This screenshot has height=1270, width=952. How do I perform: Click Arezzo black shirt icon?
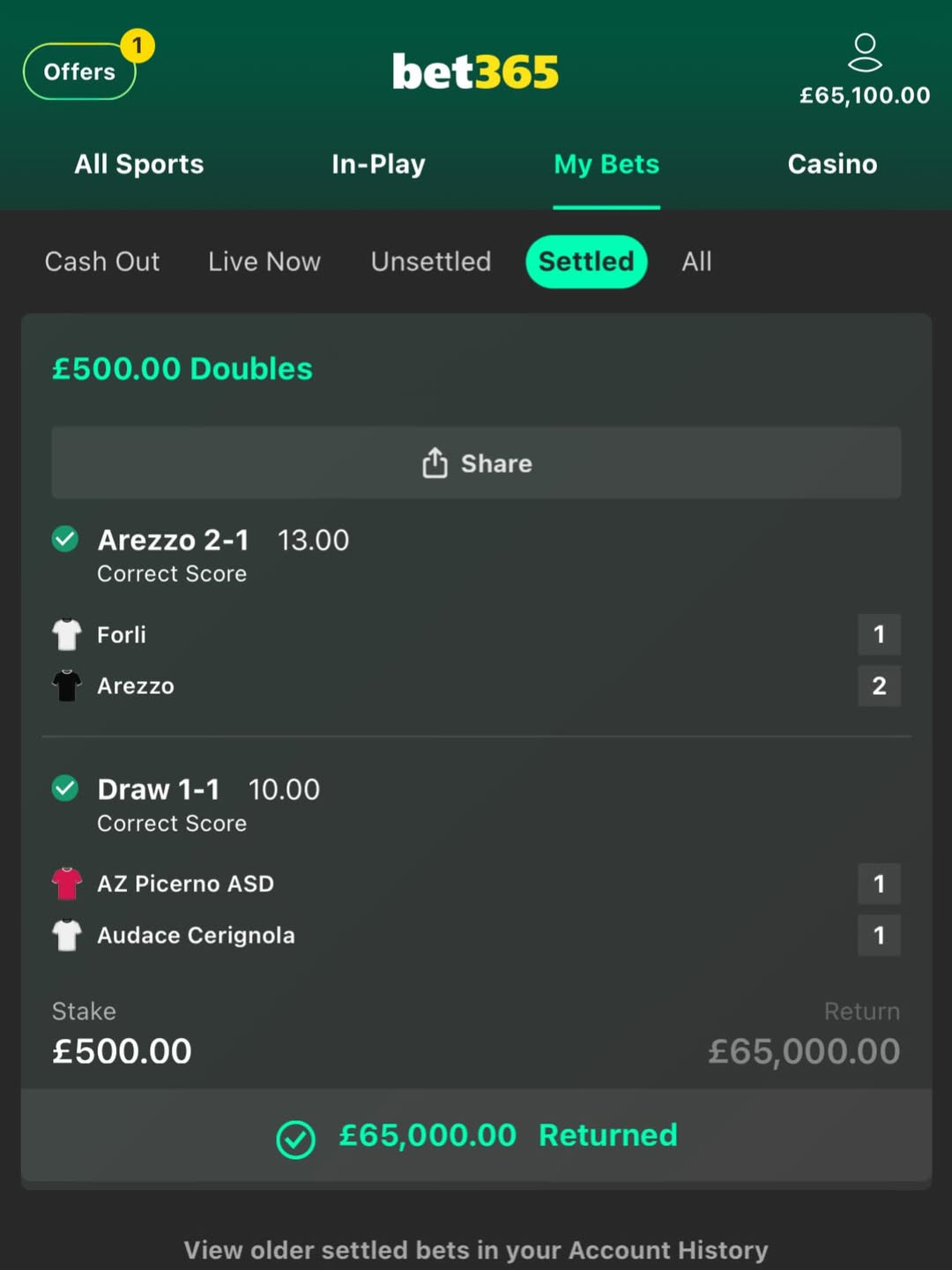click(67, 685)
